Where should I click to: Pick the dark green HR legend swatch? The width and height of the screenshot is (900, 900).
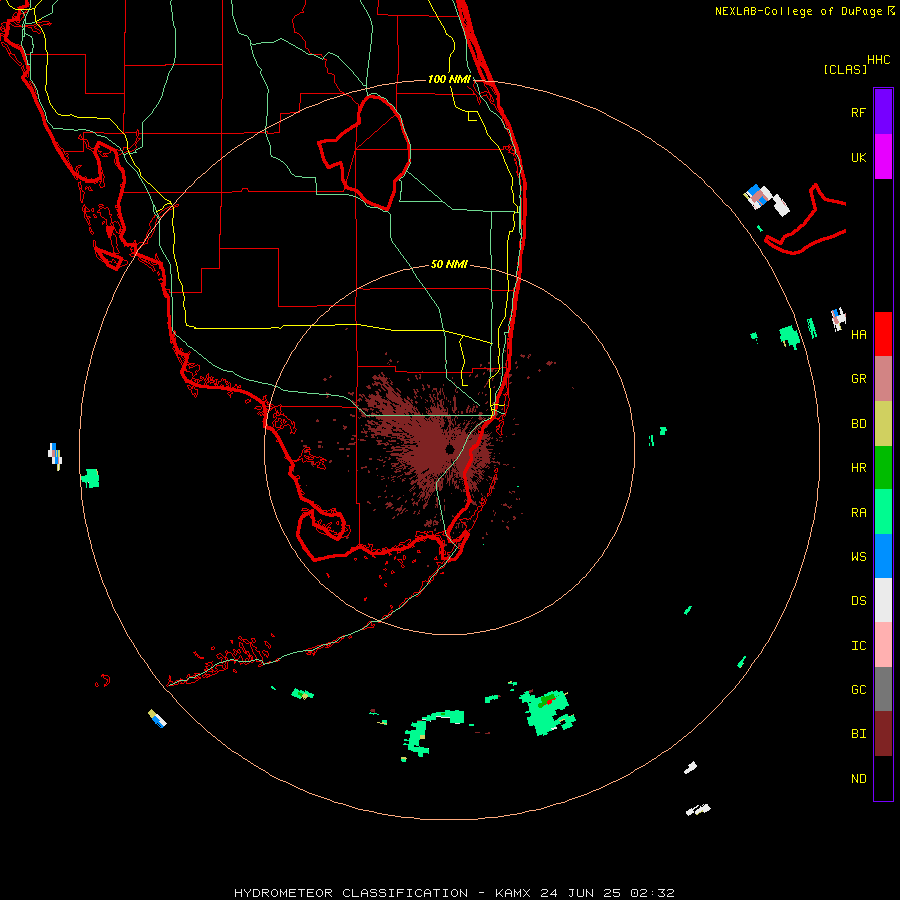click(883, 467)
